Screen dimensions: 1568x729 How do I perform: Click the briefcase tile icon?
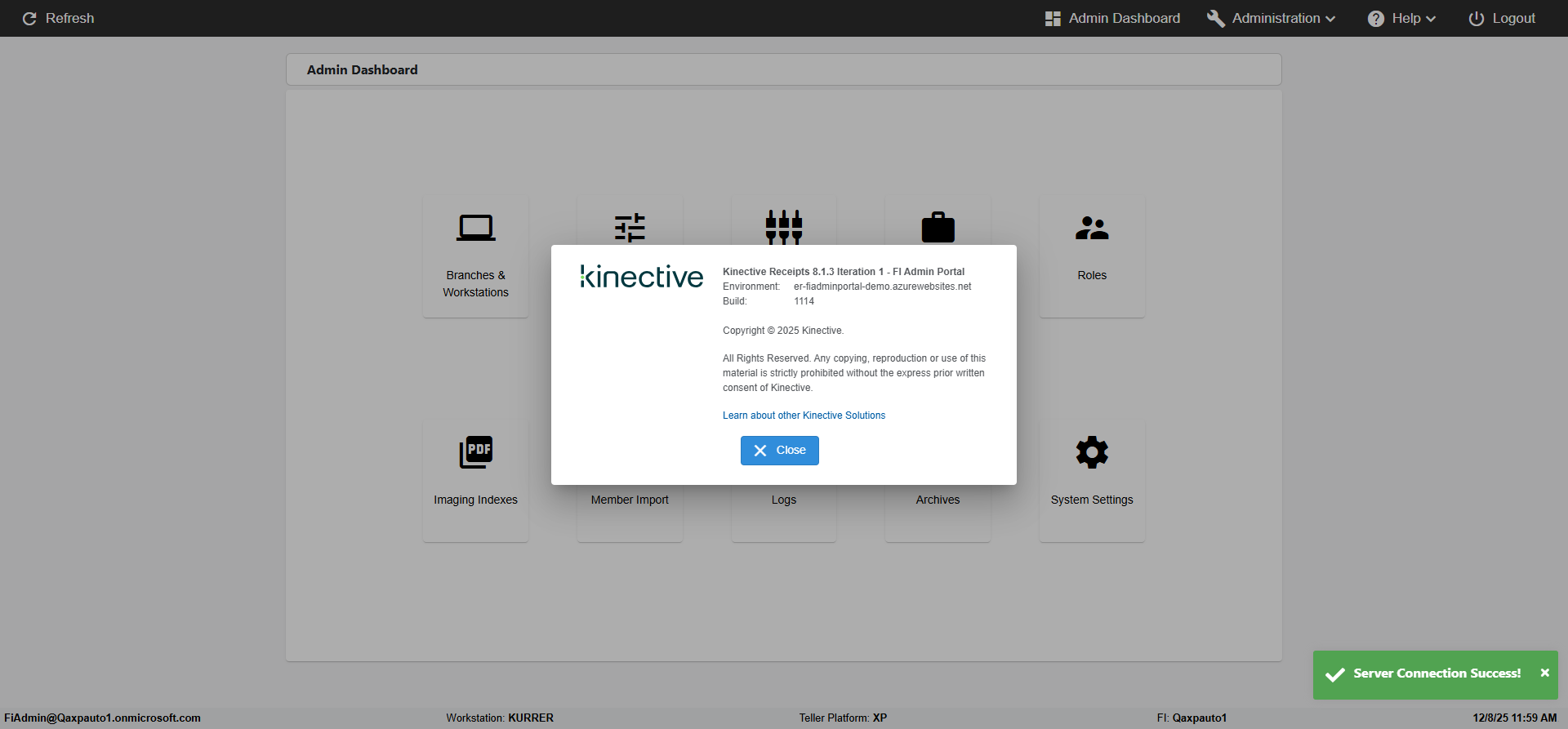[x=938, y=228]
